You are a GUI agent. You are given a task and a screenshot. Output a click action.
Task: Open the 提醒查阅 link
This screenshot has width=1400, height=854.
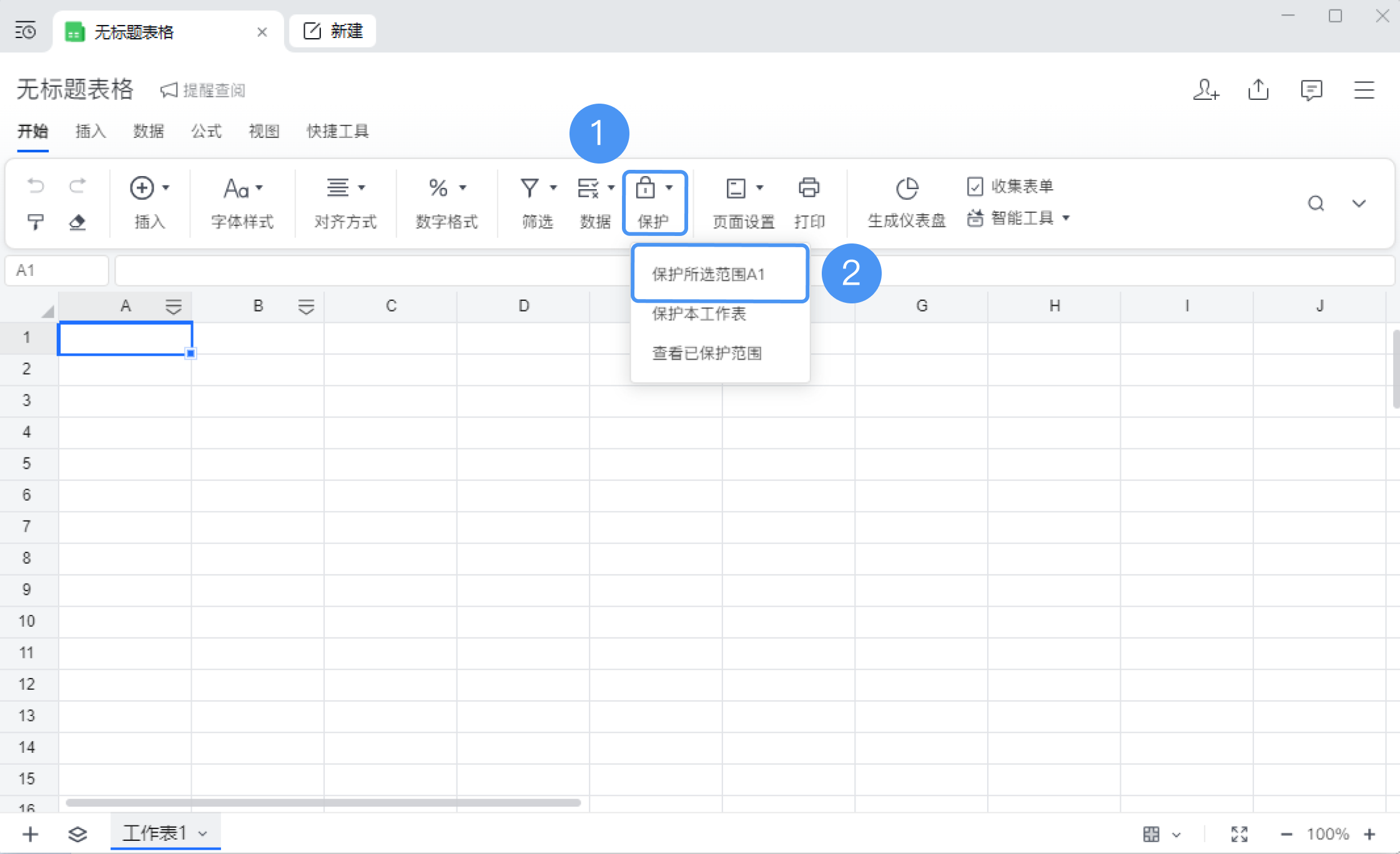204,89
